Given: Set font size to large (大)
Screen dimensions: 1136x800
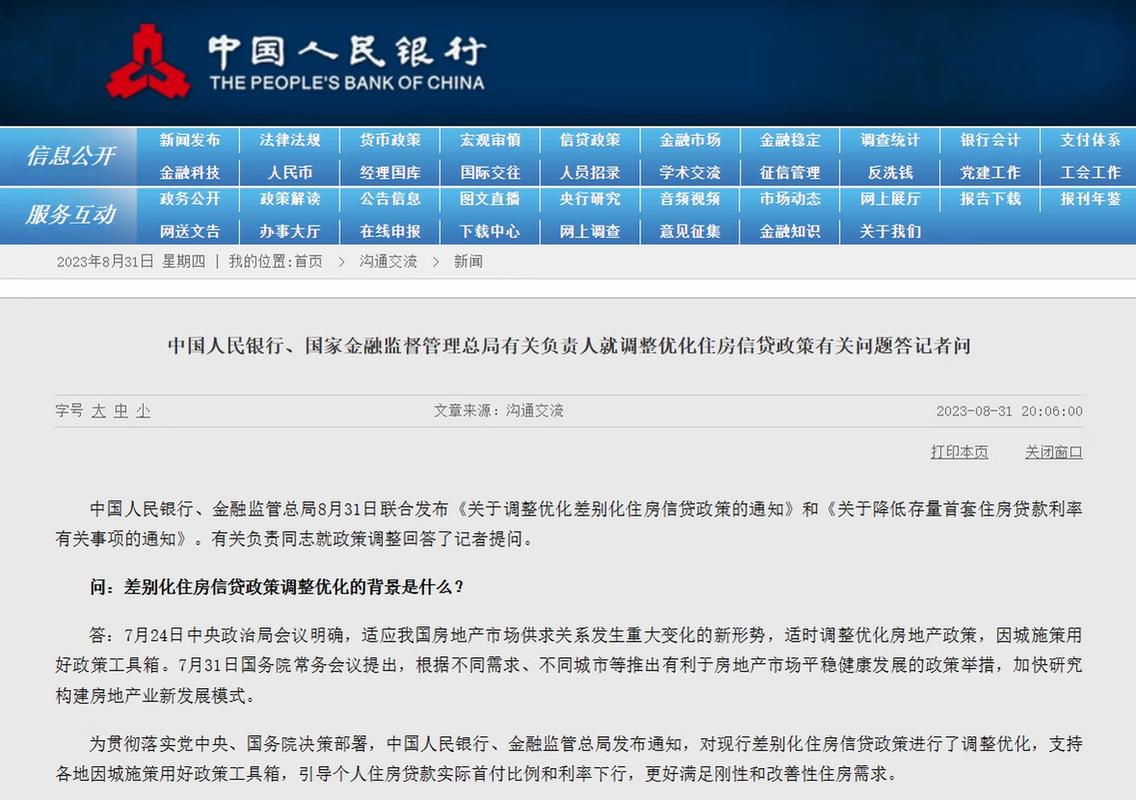Looking at the screenshot, I should (99, 411).
